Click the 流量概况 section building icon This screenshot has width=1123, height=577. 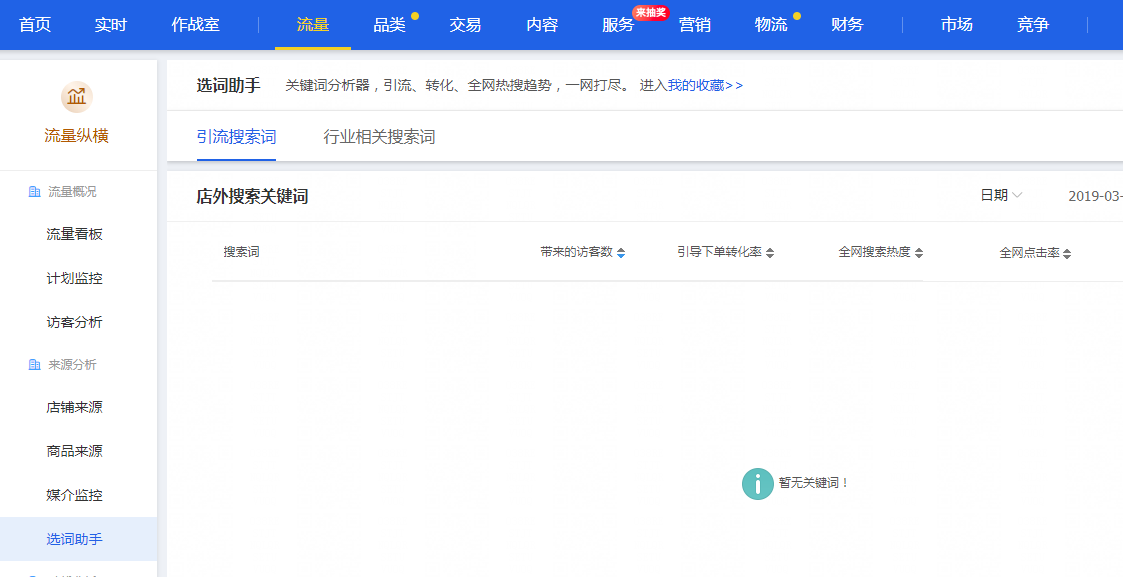click(34, 192)
